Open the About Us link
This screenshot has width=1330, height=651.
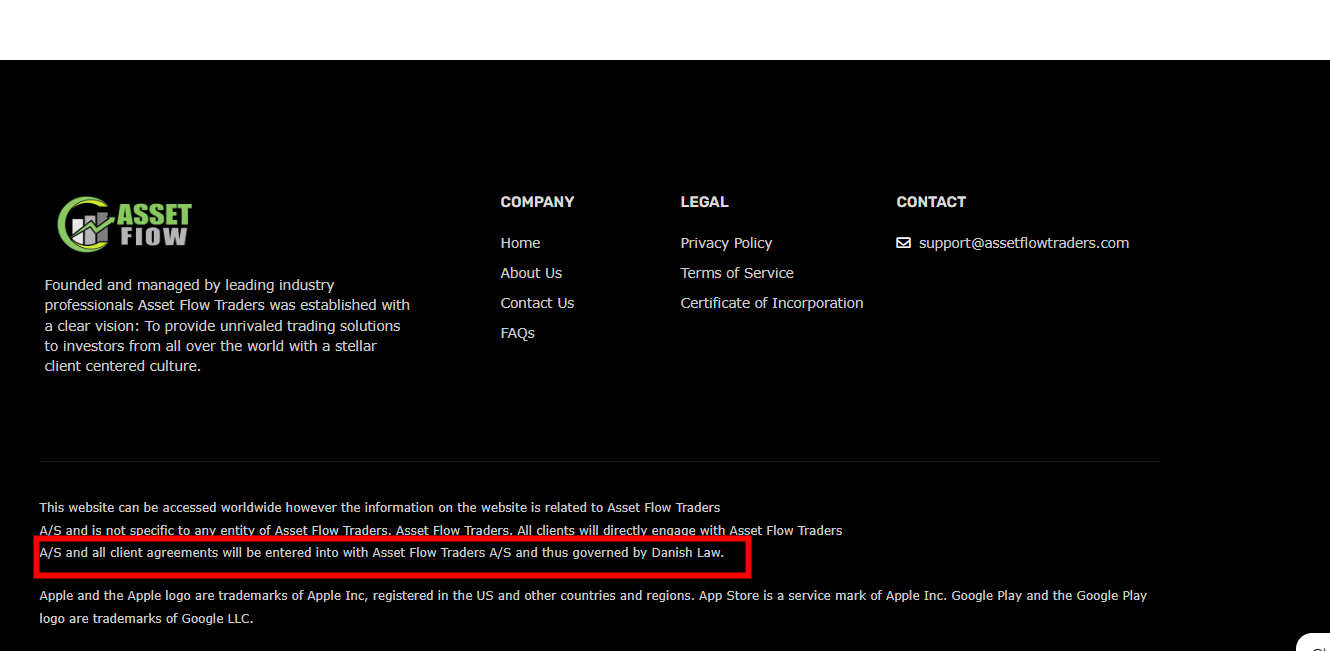(531, 273)
